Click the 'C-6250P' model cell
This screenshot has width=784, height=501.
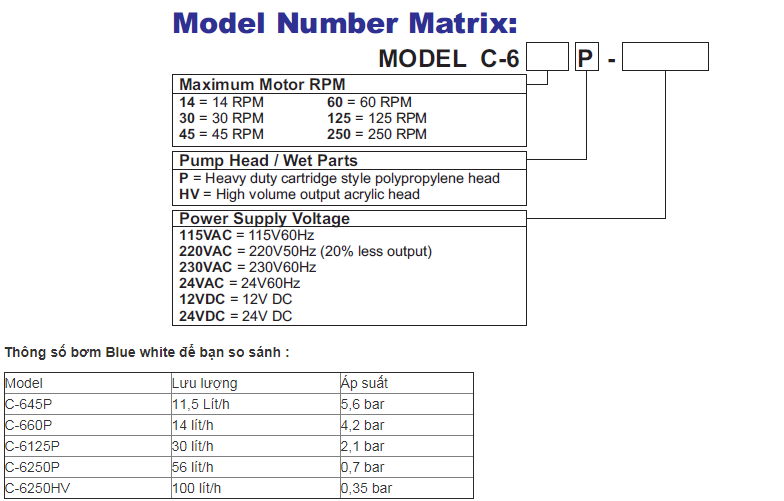click(x=88, y=467)
